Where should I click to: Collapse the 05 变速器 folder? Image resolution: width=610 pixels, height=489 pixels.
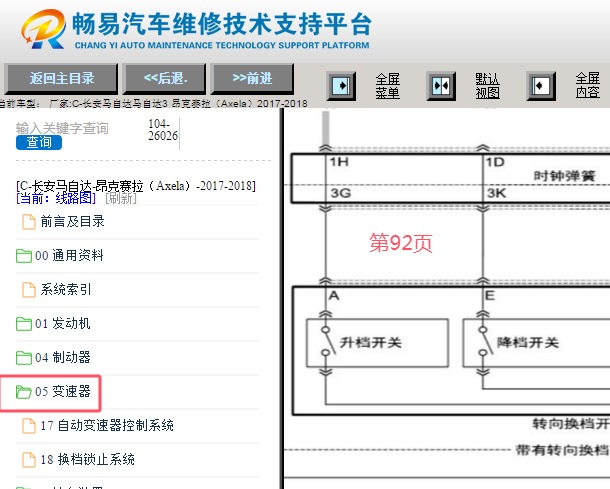[63, 391]
